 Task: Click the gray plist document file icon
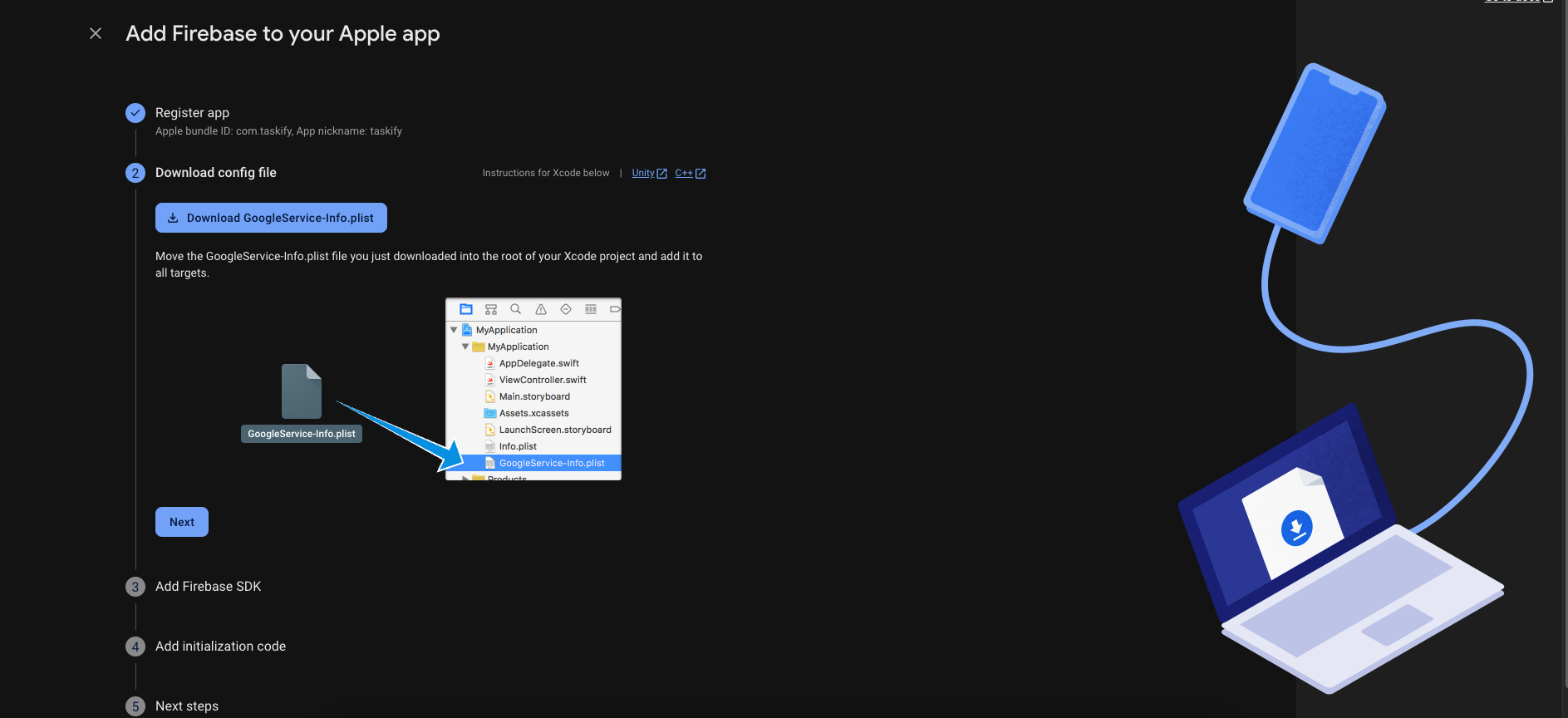pyautogui.click(x=302, y=391)
